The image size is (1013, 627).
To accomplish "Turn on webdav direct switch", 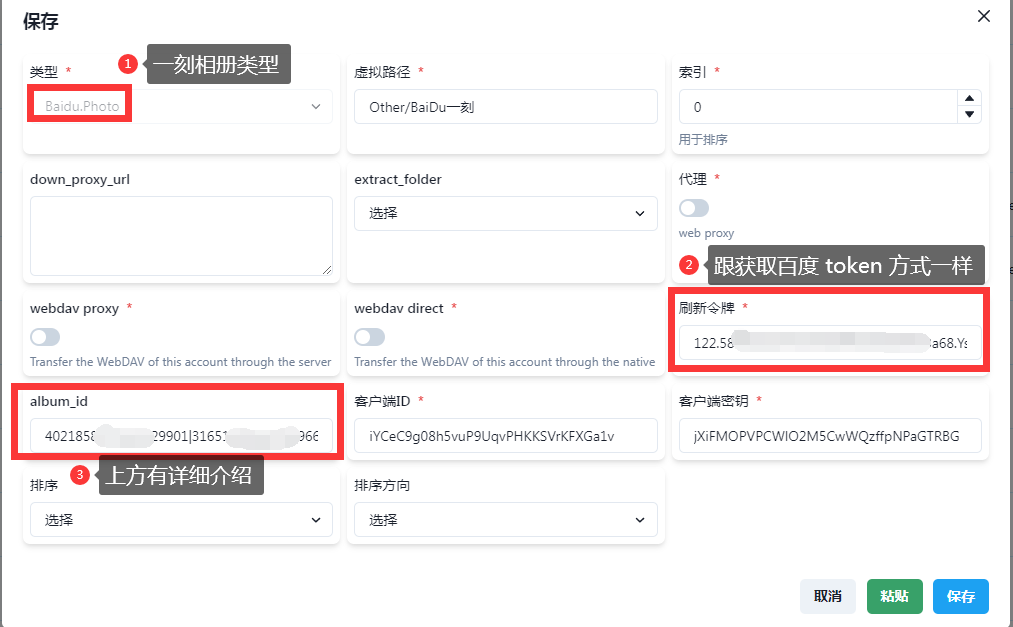I will (x=369, y=337).
